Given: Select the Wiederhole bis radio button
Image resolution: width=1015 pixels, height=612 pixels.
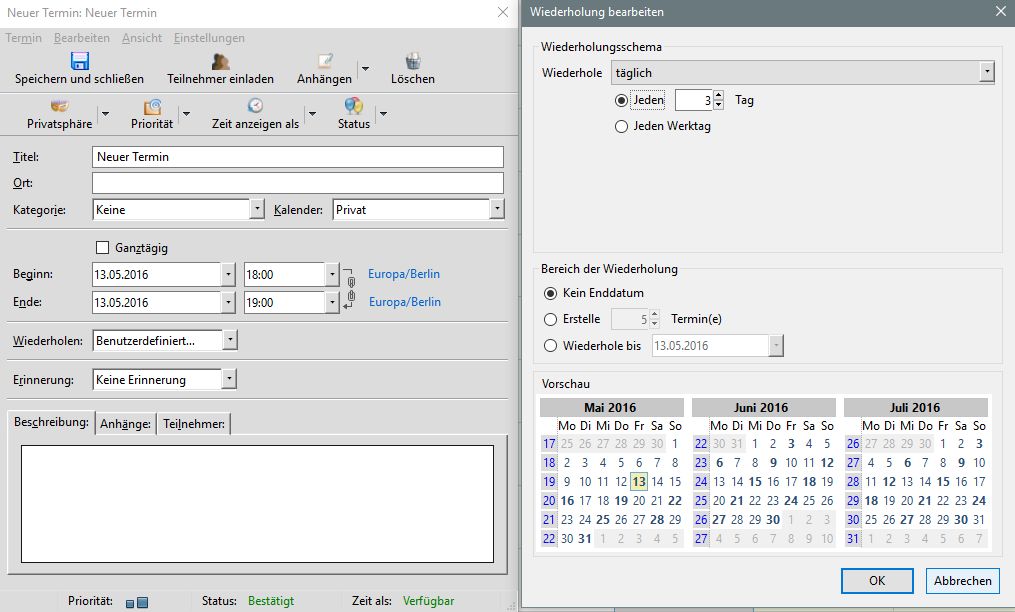Looking at the screenshot, I should 550,346.
